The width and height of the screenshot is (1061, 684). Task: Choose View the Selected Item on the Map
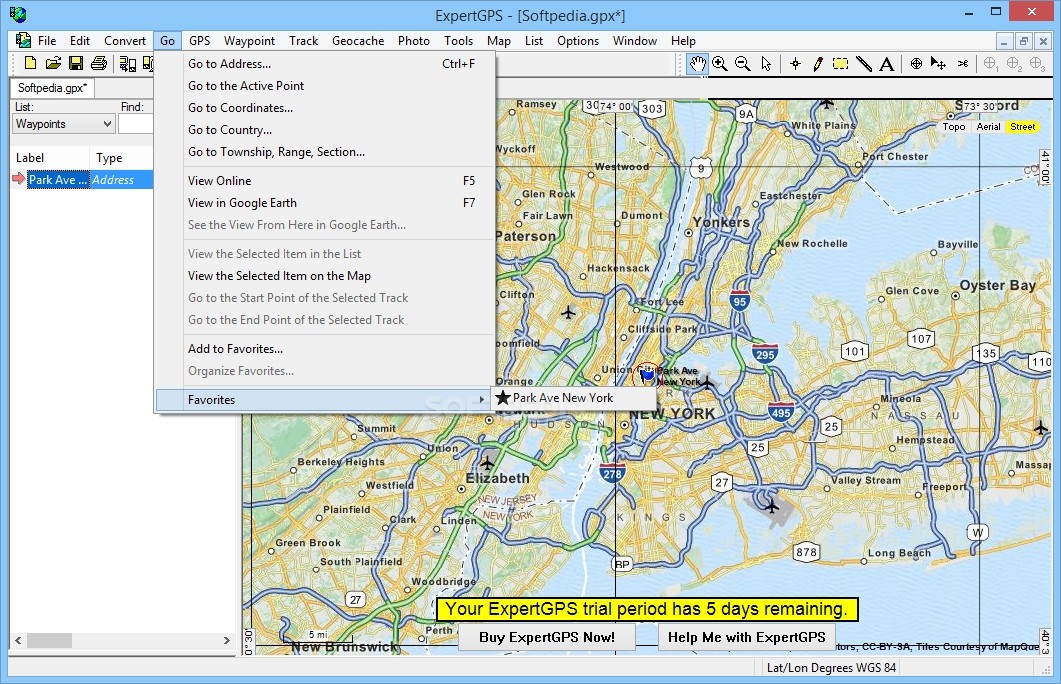point(325,276)
